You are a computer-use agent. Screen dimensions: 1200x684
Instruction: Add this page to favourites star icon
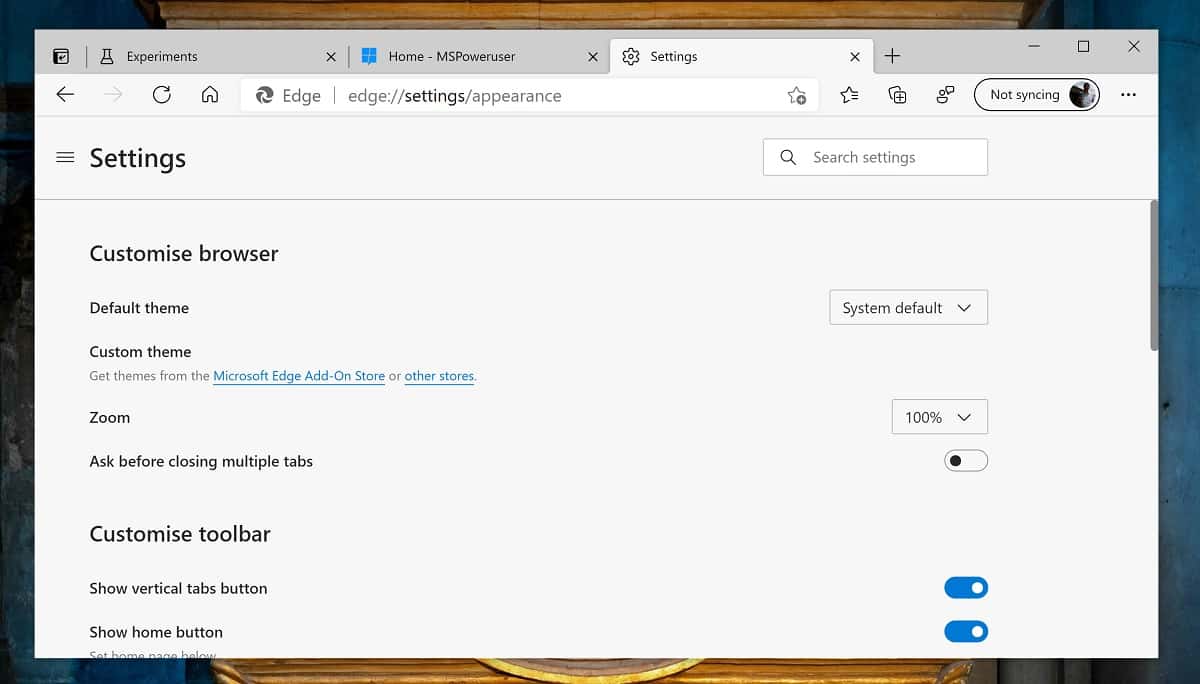(x=796, y=95)
